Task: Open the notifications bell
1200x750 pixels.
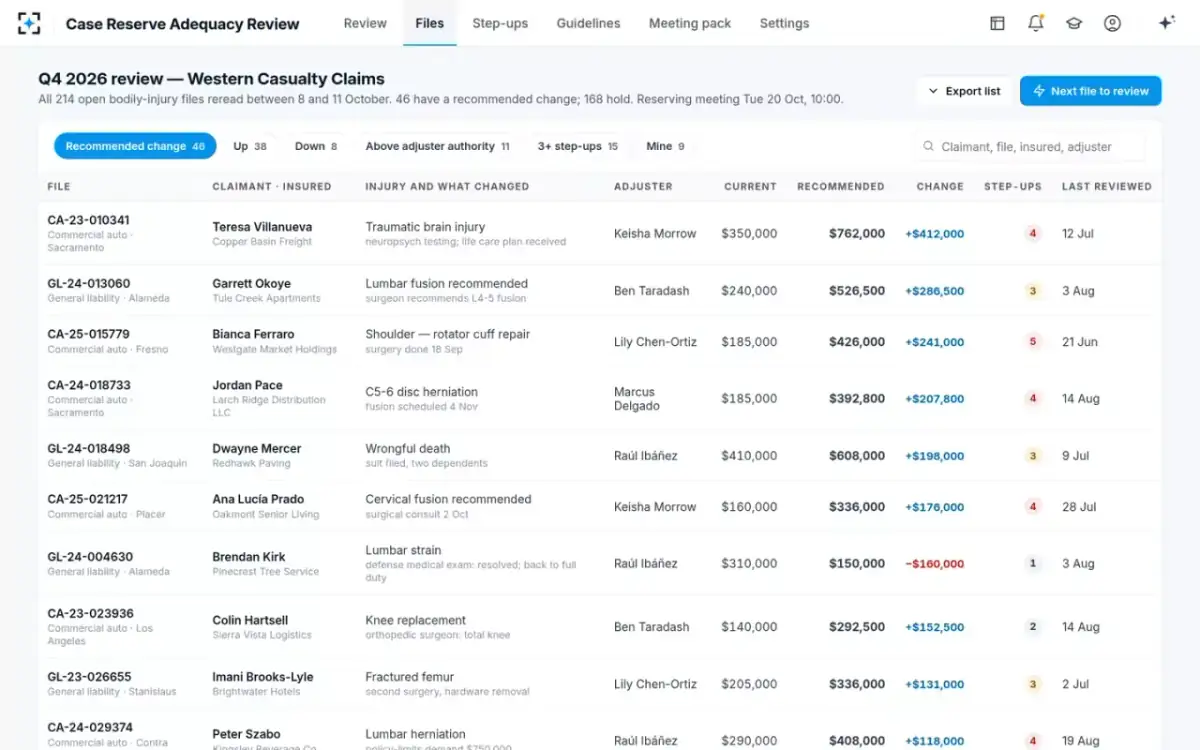Action: (1036, 23)
